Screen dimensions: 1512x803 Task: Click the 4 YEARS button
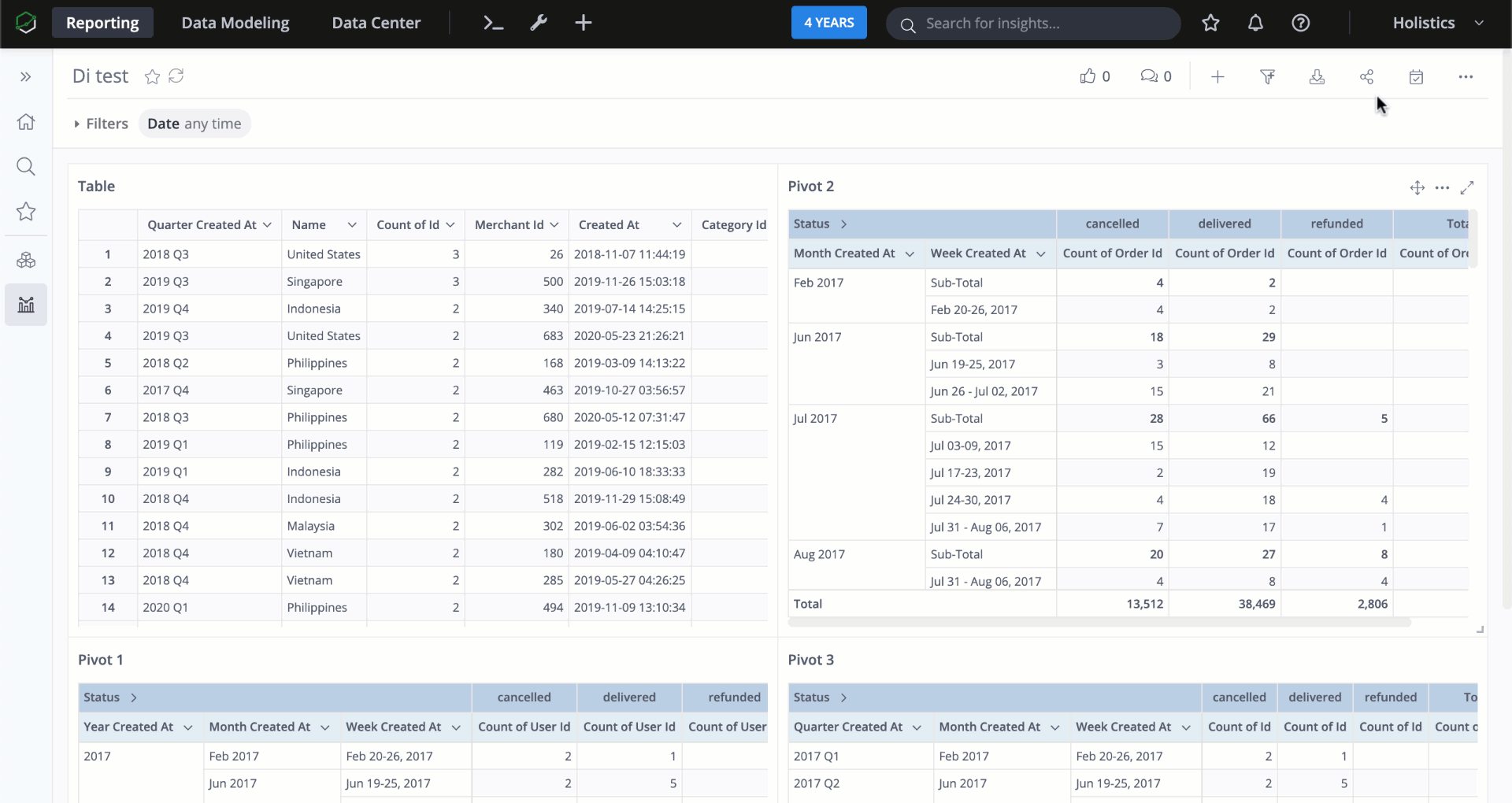pyautogui.click(x=828, y=23)
